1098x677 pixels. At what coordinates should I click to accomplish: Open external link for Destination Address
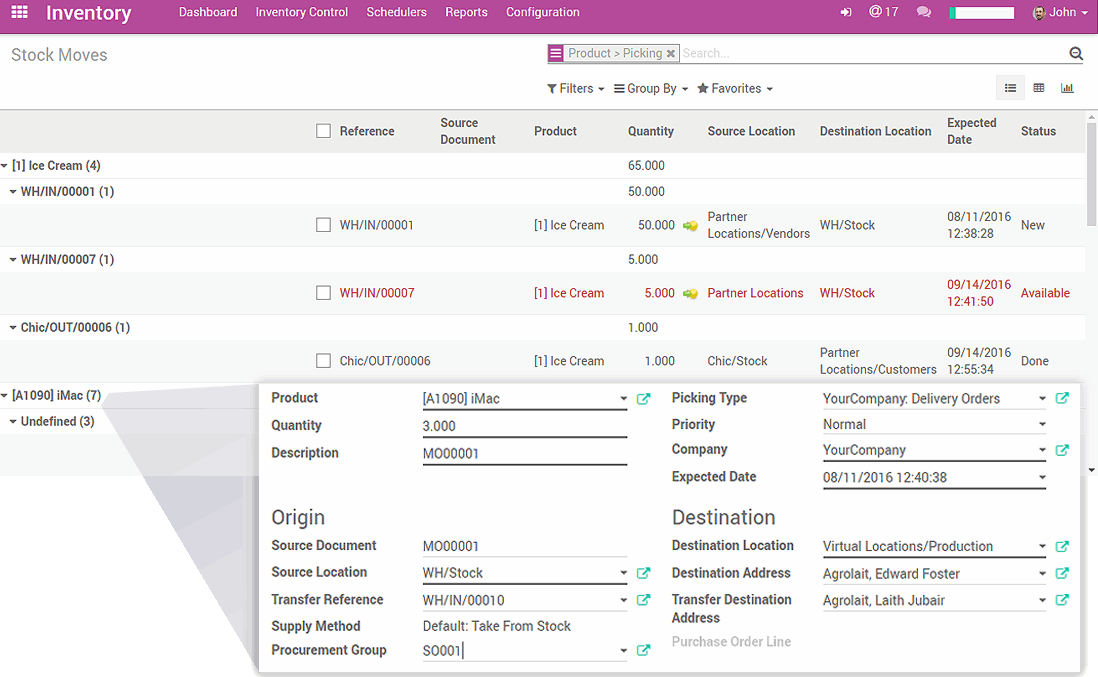[x=1062, y=573]
